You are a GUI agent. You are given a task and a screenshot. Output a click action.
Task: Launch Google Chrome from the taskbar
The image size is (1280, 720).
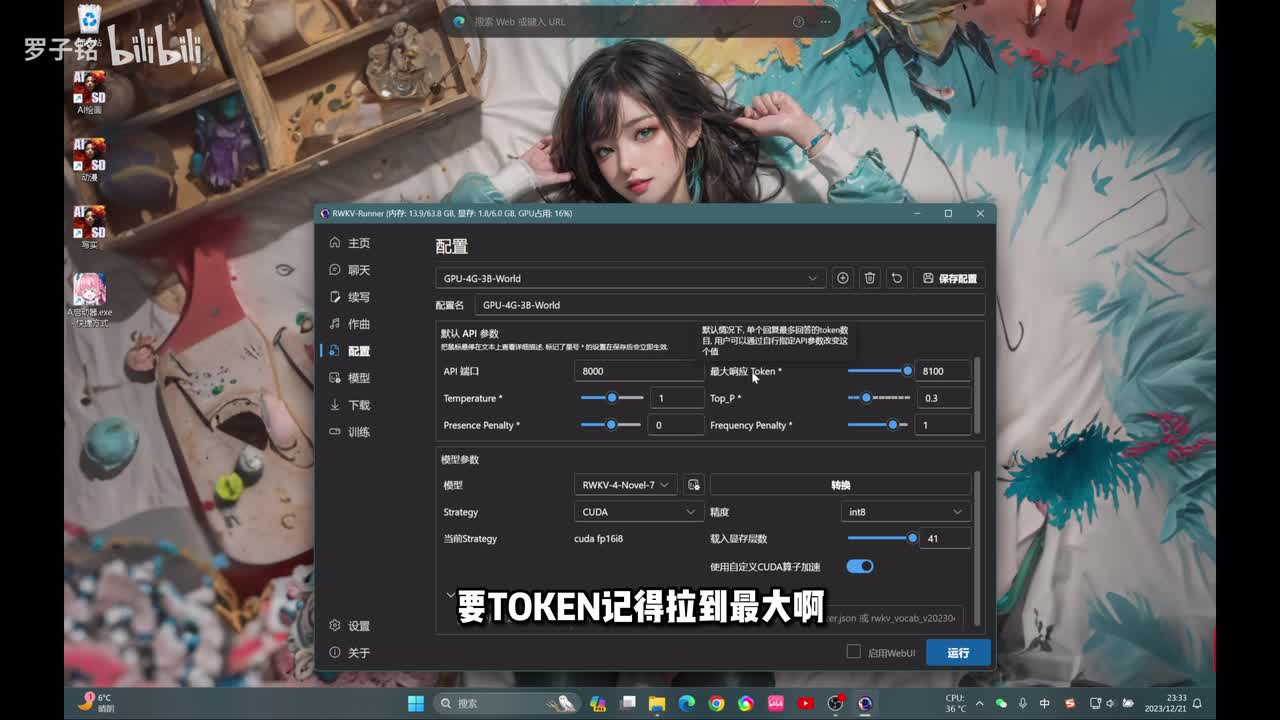[x=716, y=703]
